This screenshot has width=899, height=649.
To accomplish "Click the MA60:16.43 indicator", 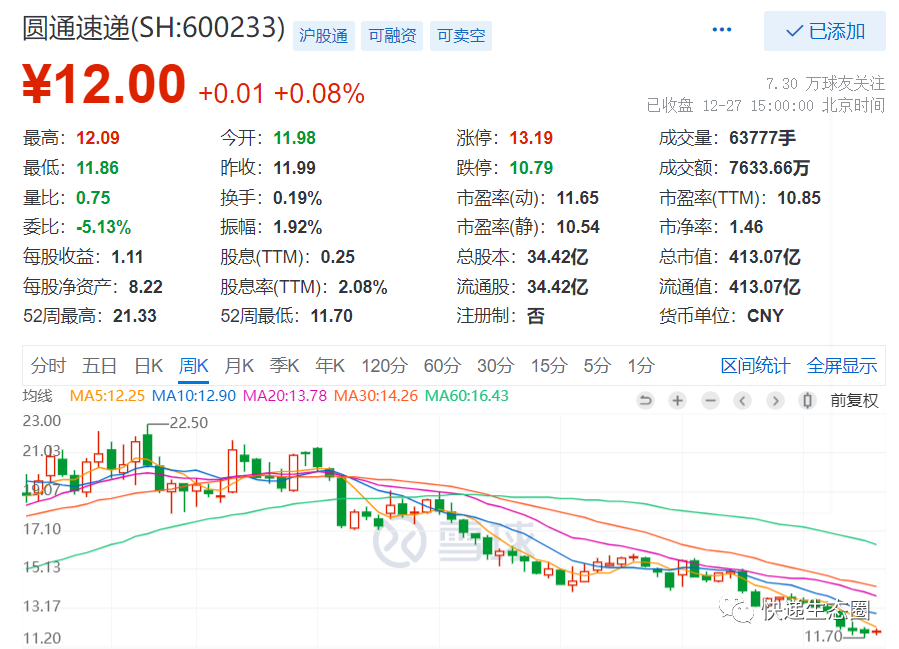I will (x=467, y=396).
